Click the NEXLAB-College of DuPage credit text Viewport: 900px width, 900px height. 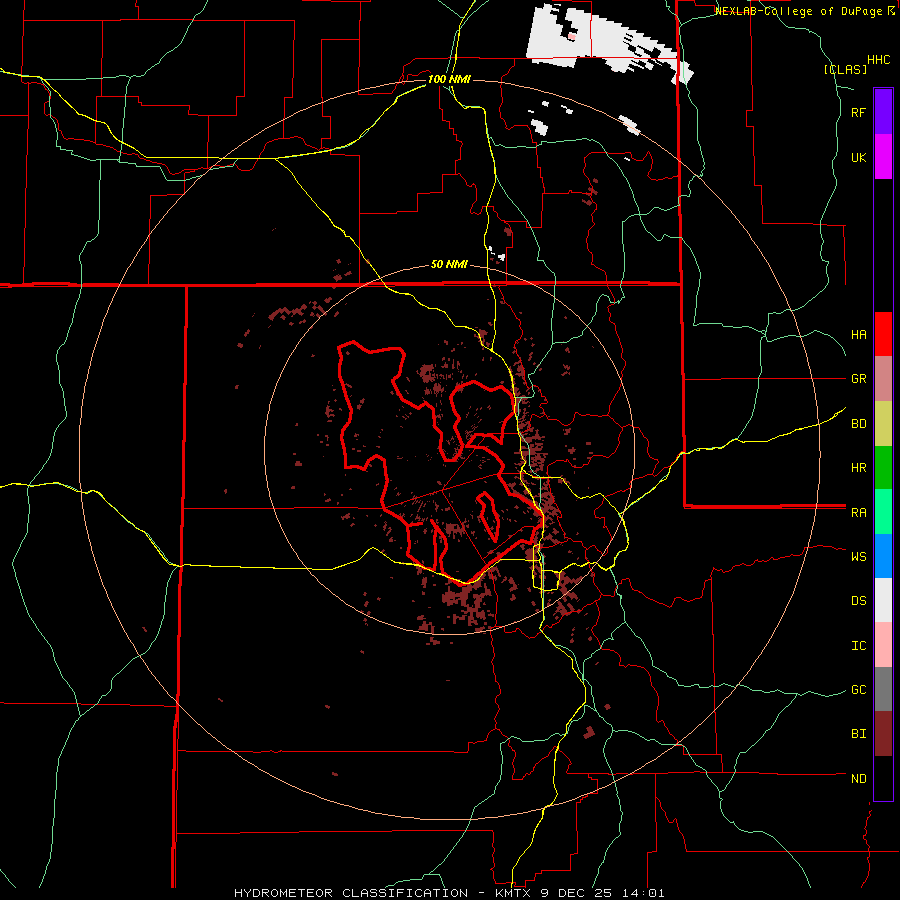coord(798,11)
